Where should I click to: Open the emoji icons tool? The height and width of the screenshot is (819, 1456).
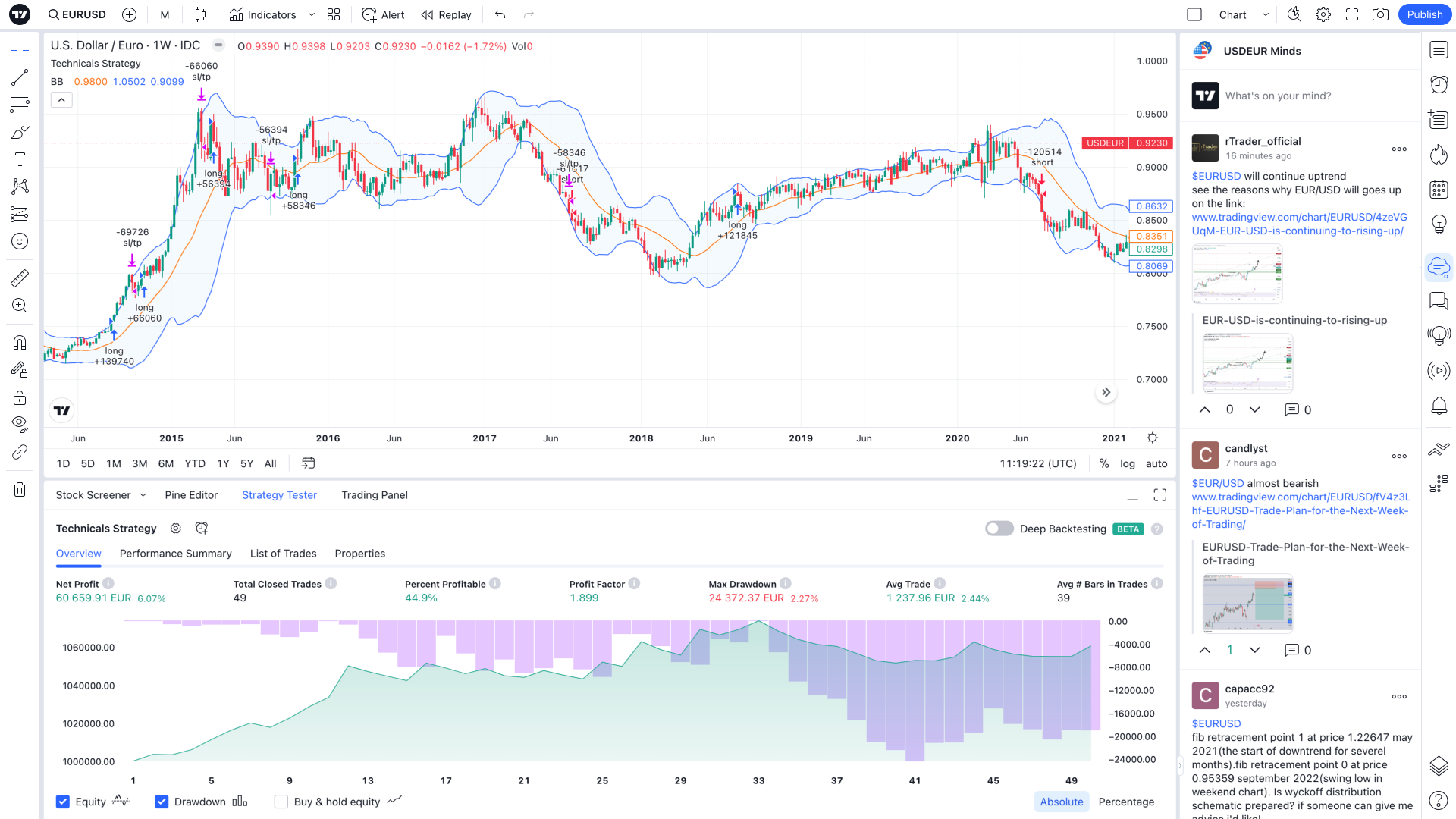[x=20, y=241]
